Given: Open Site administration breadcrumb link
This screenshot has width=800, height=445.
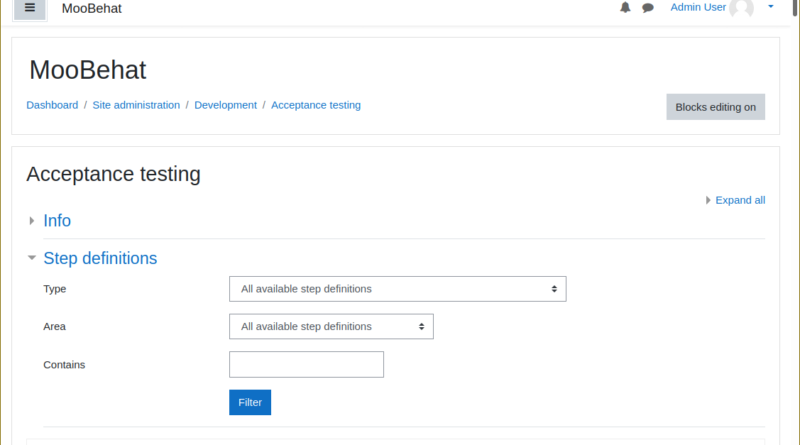Looking at the screenshot, I should pos(136,105).
